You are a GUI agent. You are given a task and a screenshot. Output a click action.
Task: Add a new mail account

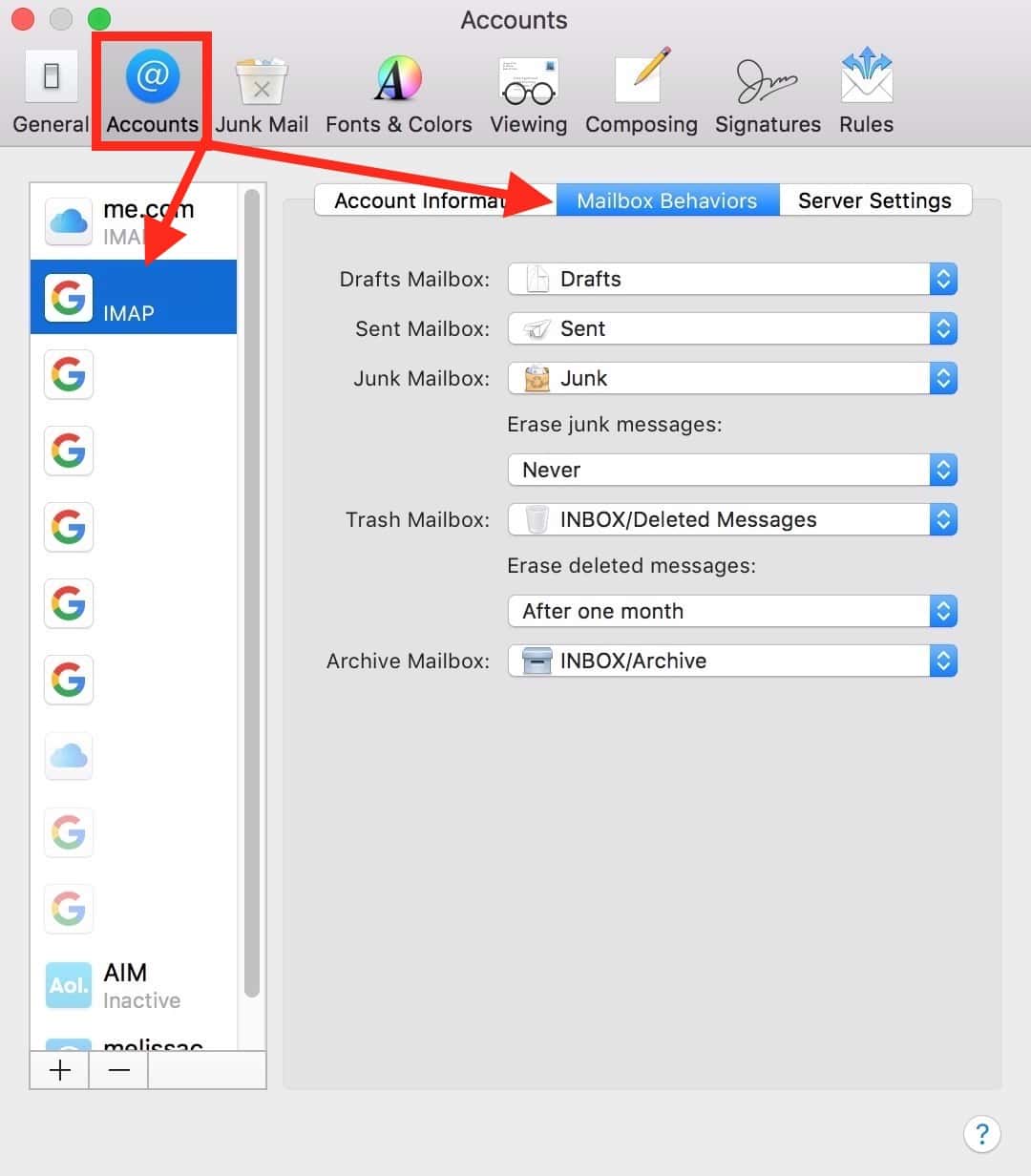59,1070
